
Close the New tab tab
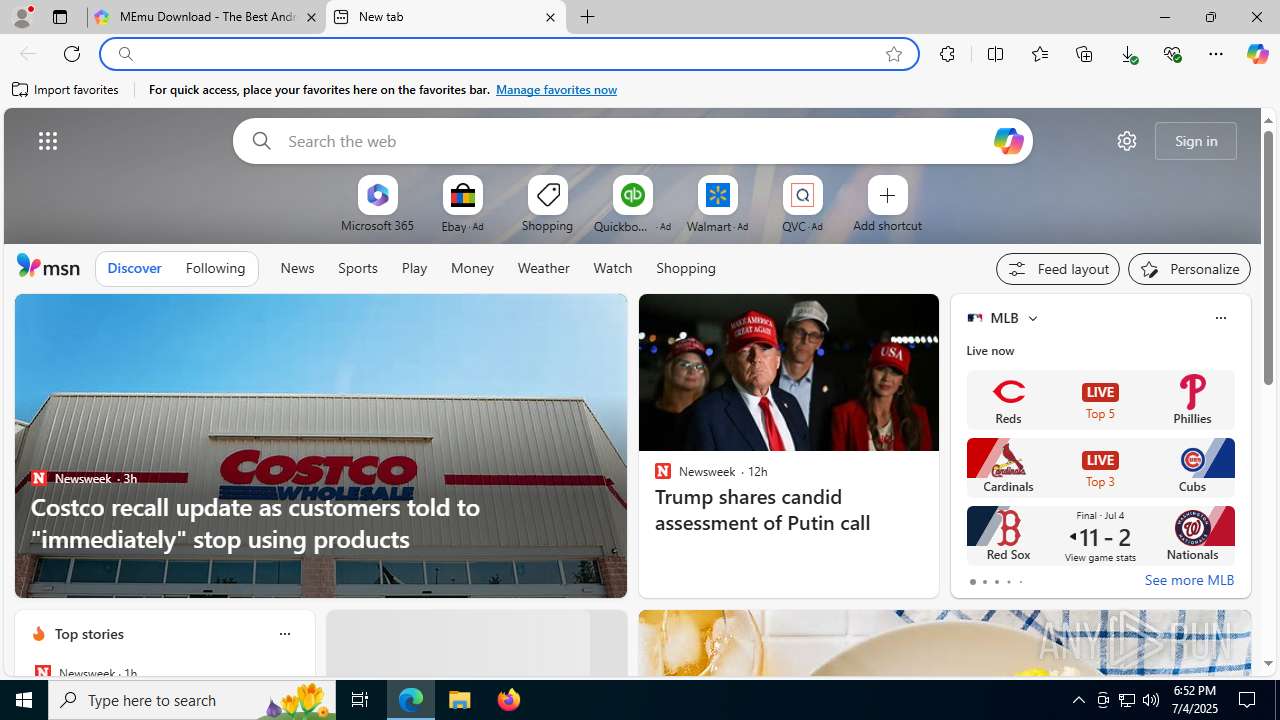(550, 17)
